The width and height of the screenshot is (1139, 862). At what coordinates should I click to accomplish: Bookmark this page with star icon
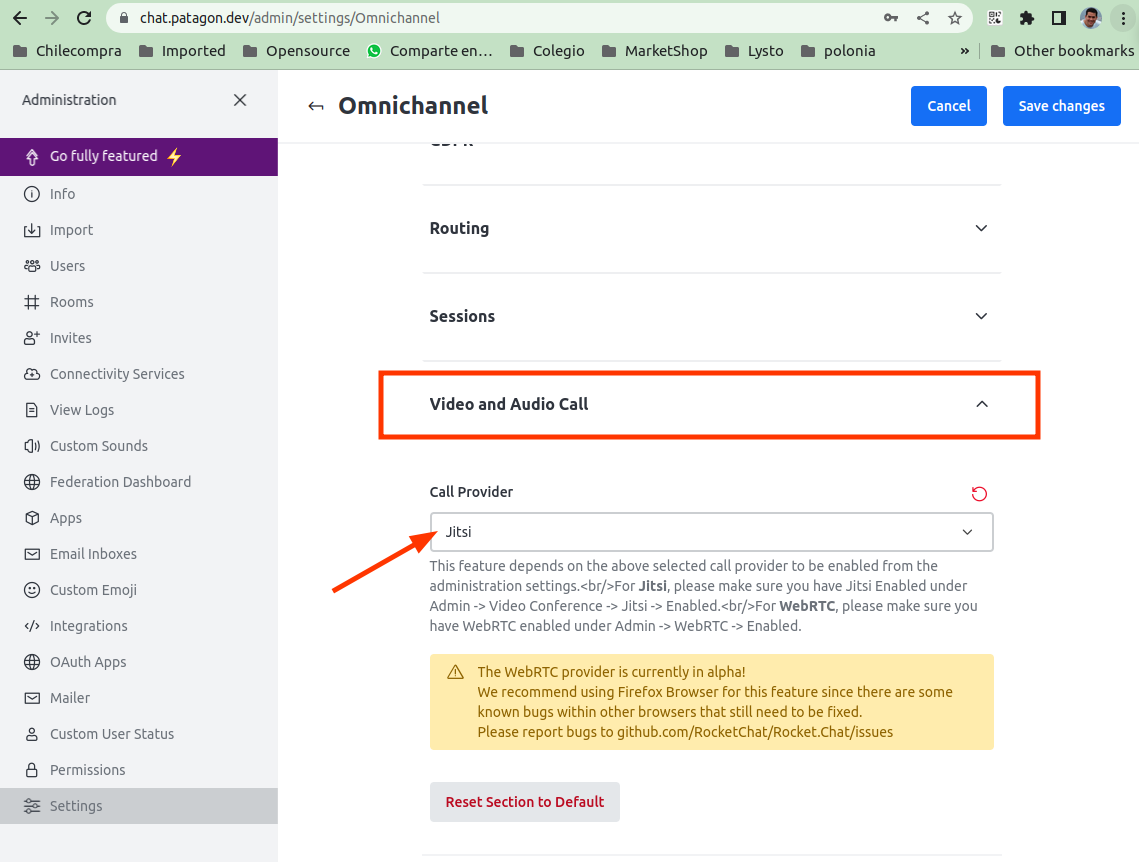pyautogui.click(x=955, y=18)
